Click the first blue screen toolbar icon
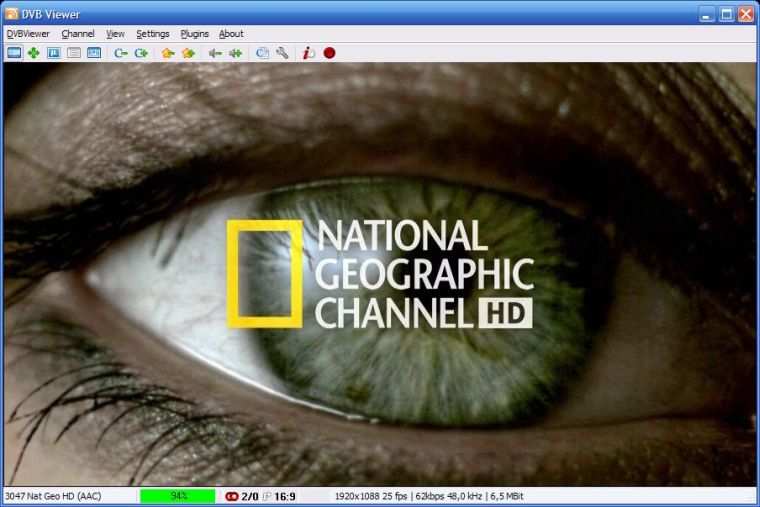Screen dimensions: 760x507 [14, 53]
